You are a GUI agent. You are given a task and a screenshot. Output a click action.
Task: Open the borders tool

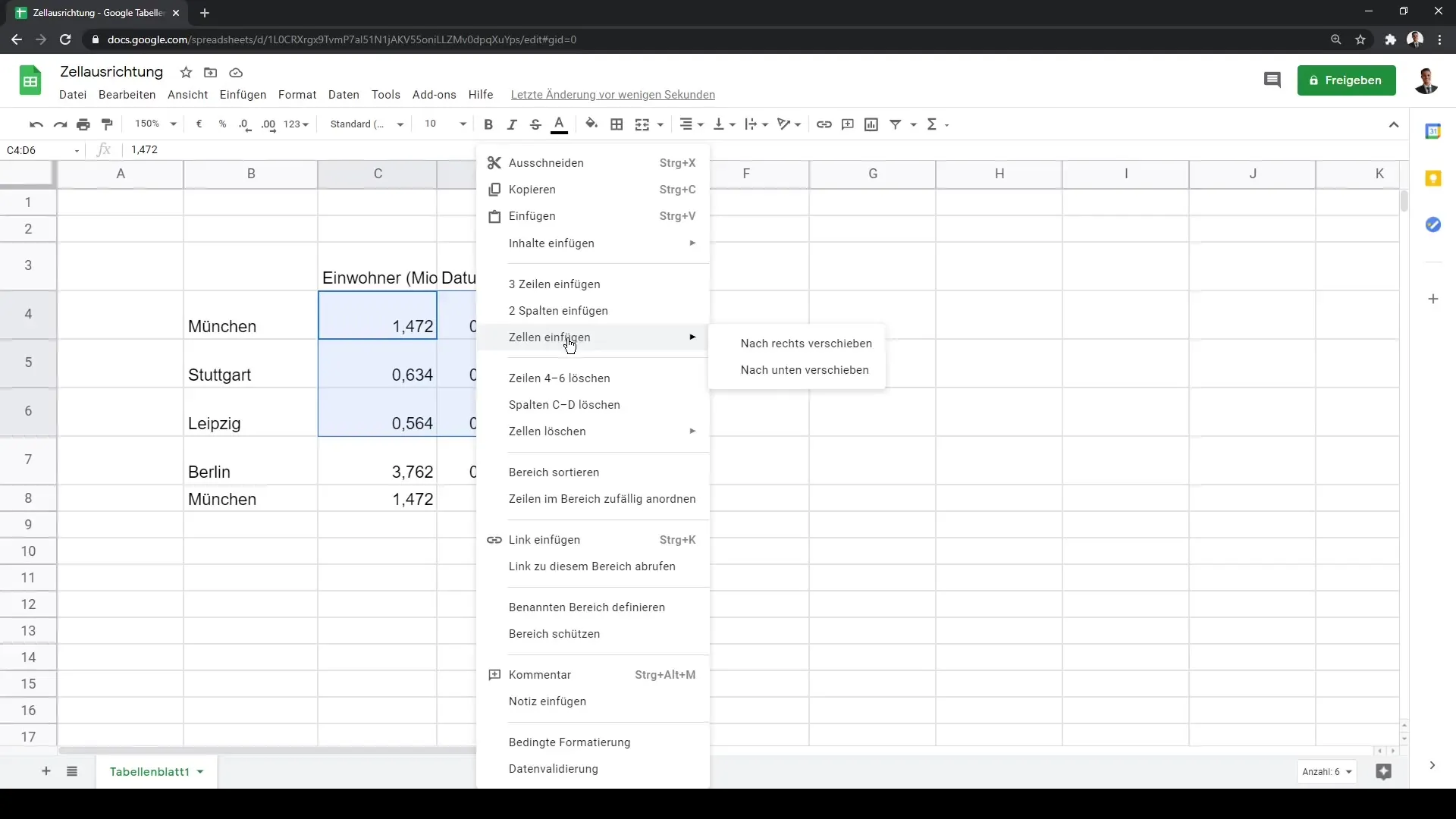617,124
